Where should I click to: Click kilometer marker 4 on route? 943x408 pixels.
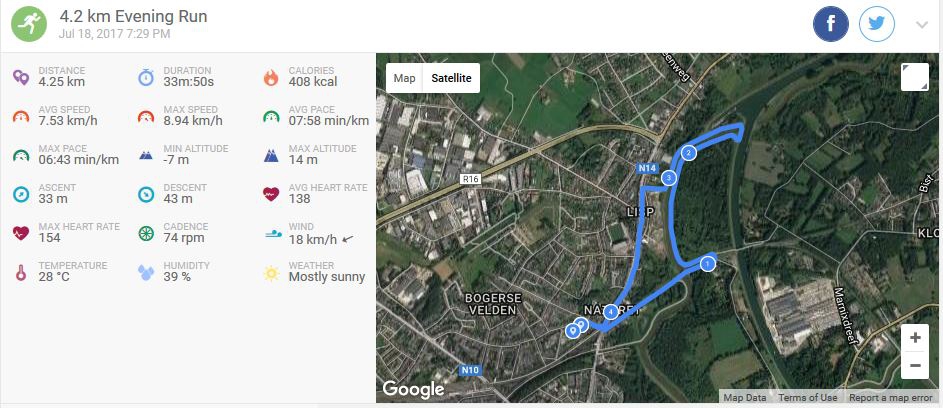coord(610,312)
